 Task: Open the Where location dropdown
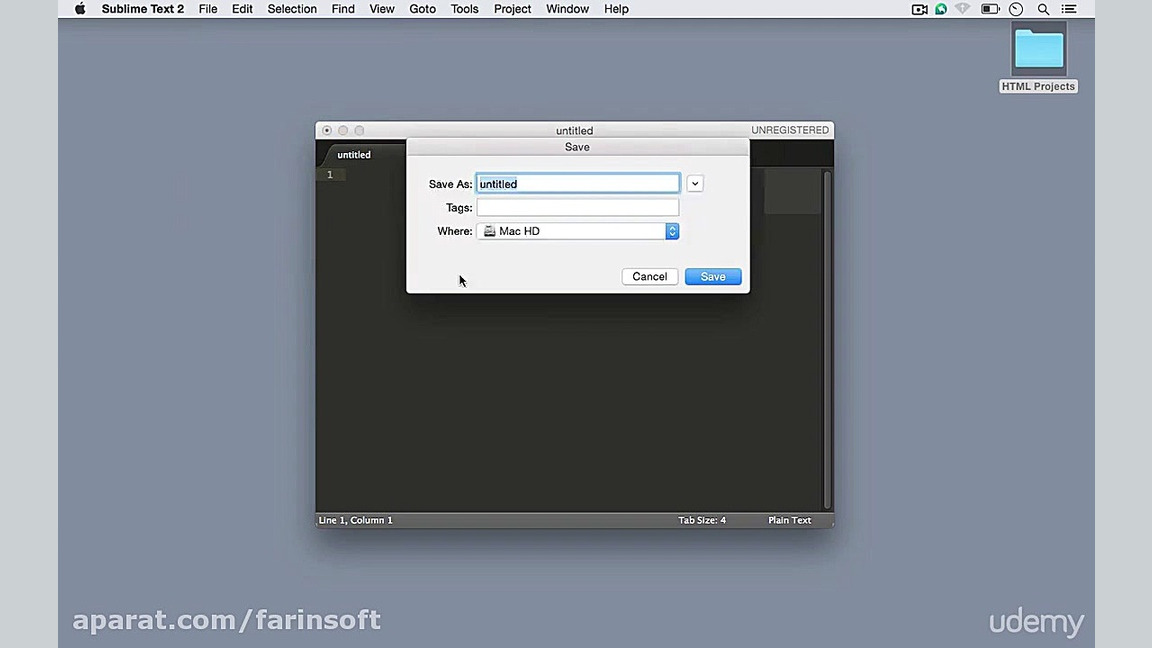tap(577, 231)
